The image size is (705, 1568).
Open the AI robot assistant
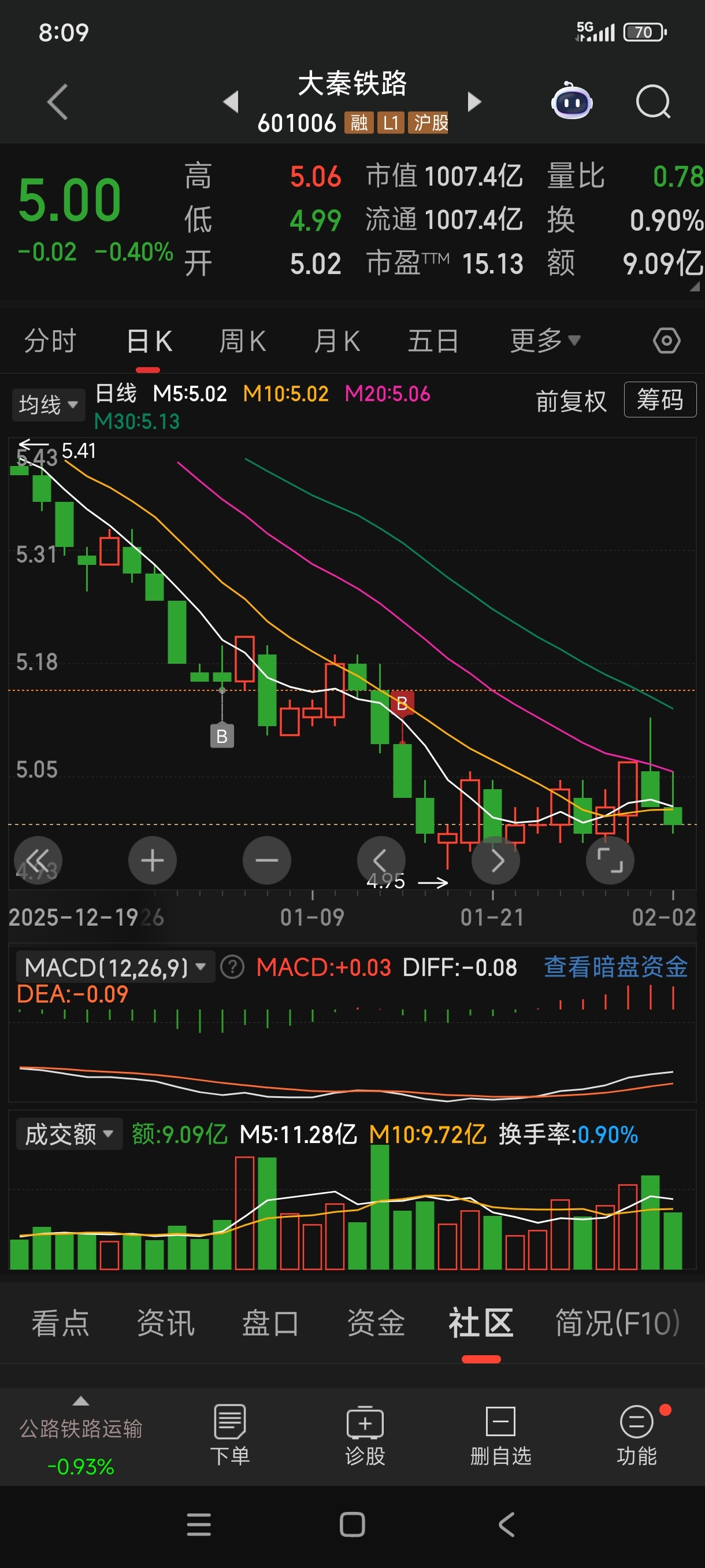click(x=571, y=101)
